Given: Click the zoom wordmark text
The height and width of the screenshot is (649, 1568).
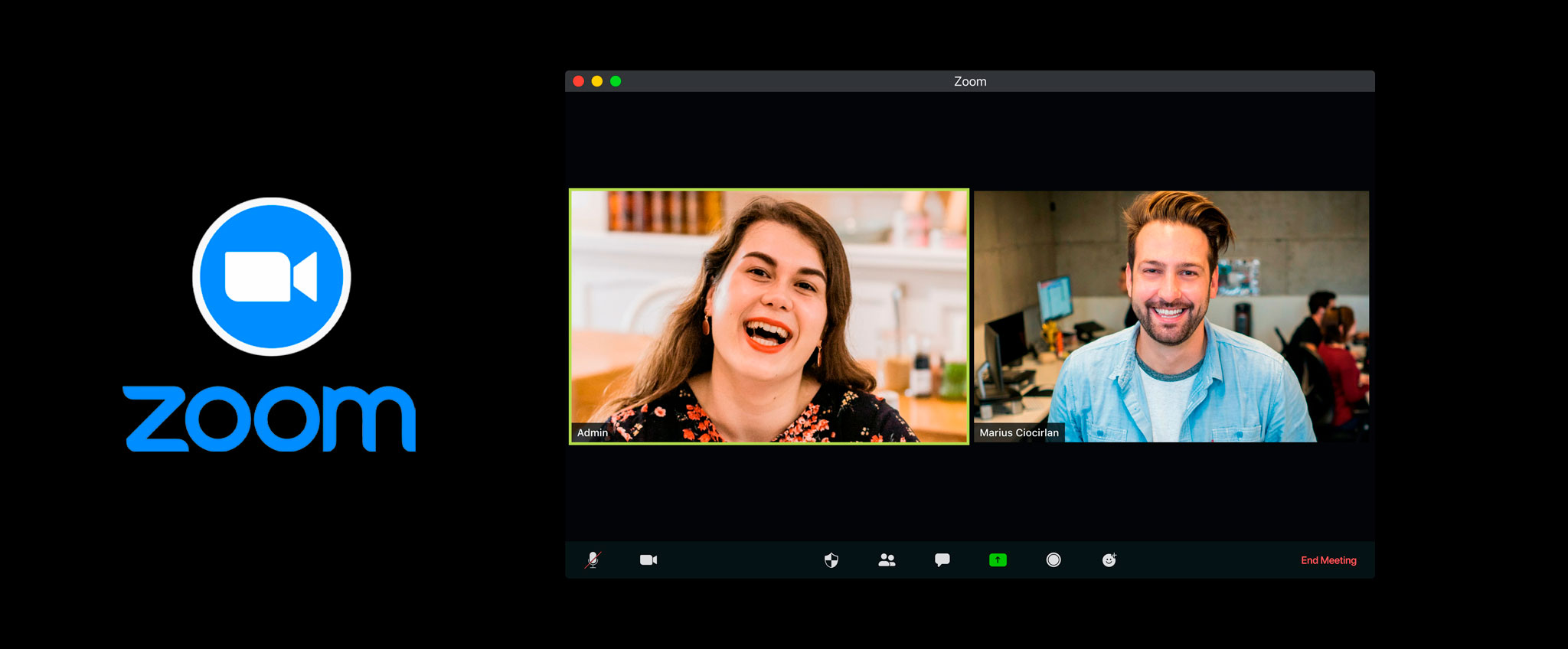Looking at the screenshot, I should pyautogui.click(x=269, y=418).
